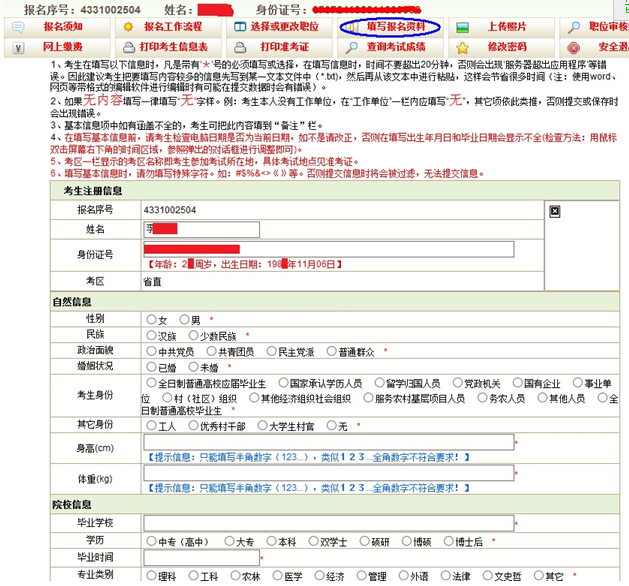
Task: Select 党政机关 radio option
Action: tap(458, 383)
